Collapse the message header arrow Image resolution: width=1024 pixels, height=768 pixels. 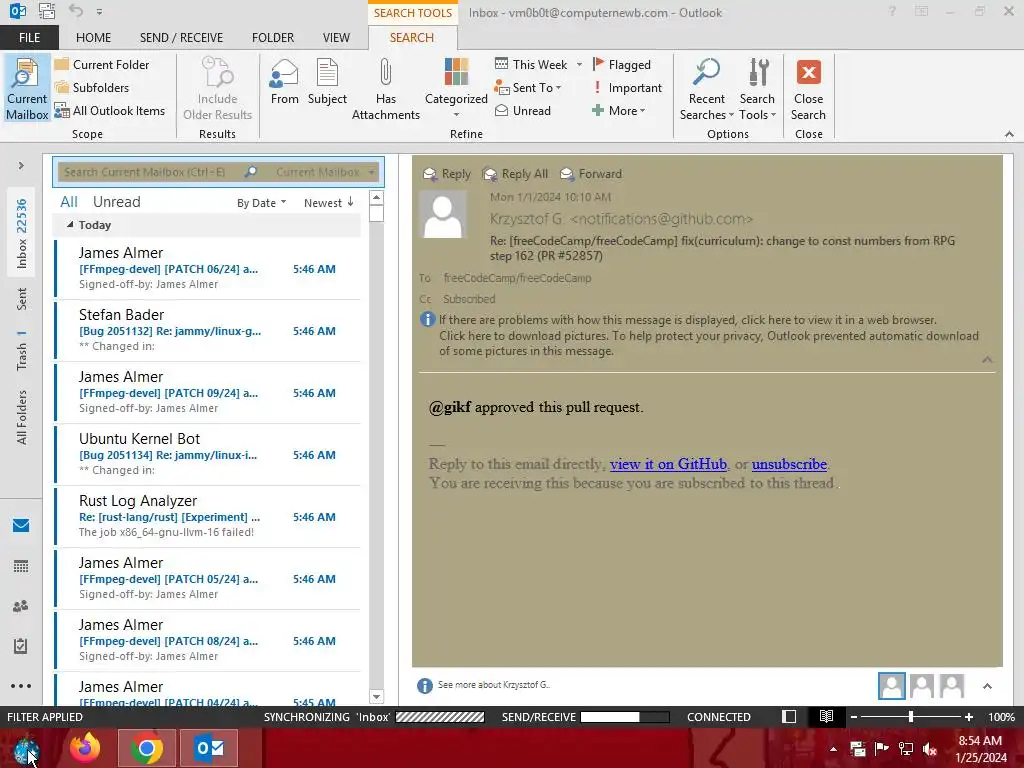click(x=987, y=360)
